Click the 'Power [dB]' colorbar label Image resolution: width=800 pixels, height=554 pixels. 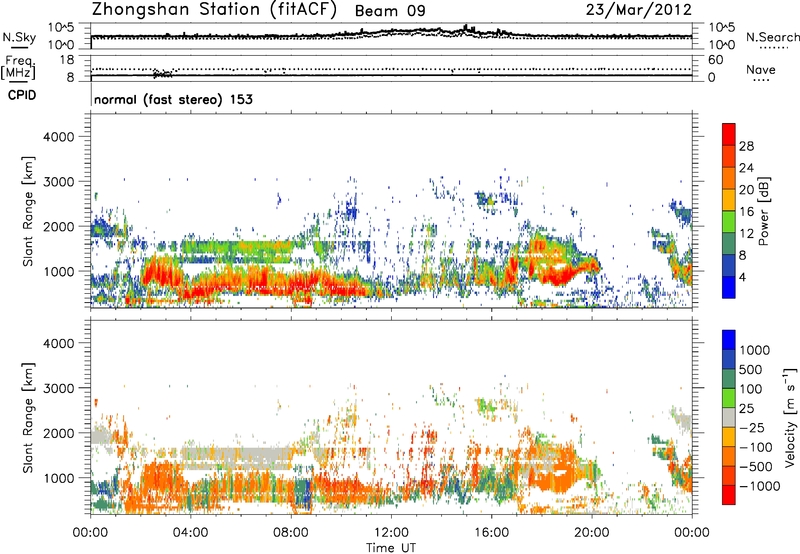coord(763,211)
